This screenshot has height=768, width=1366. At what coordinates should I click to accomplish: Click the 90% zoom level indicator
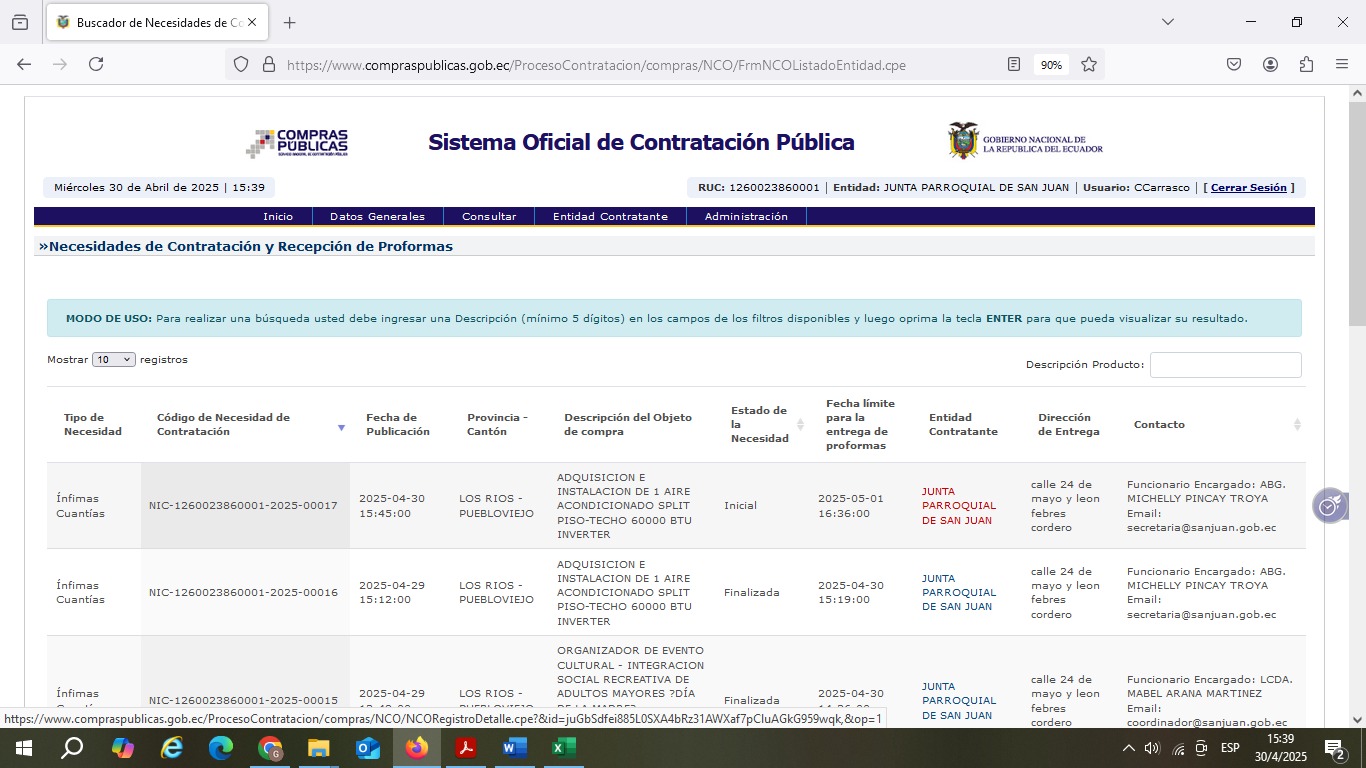(1051, 64)
